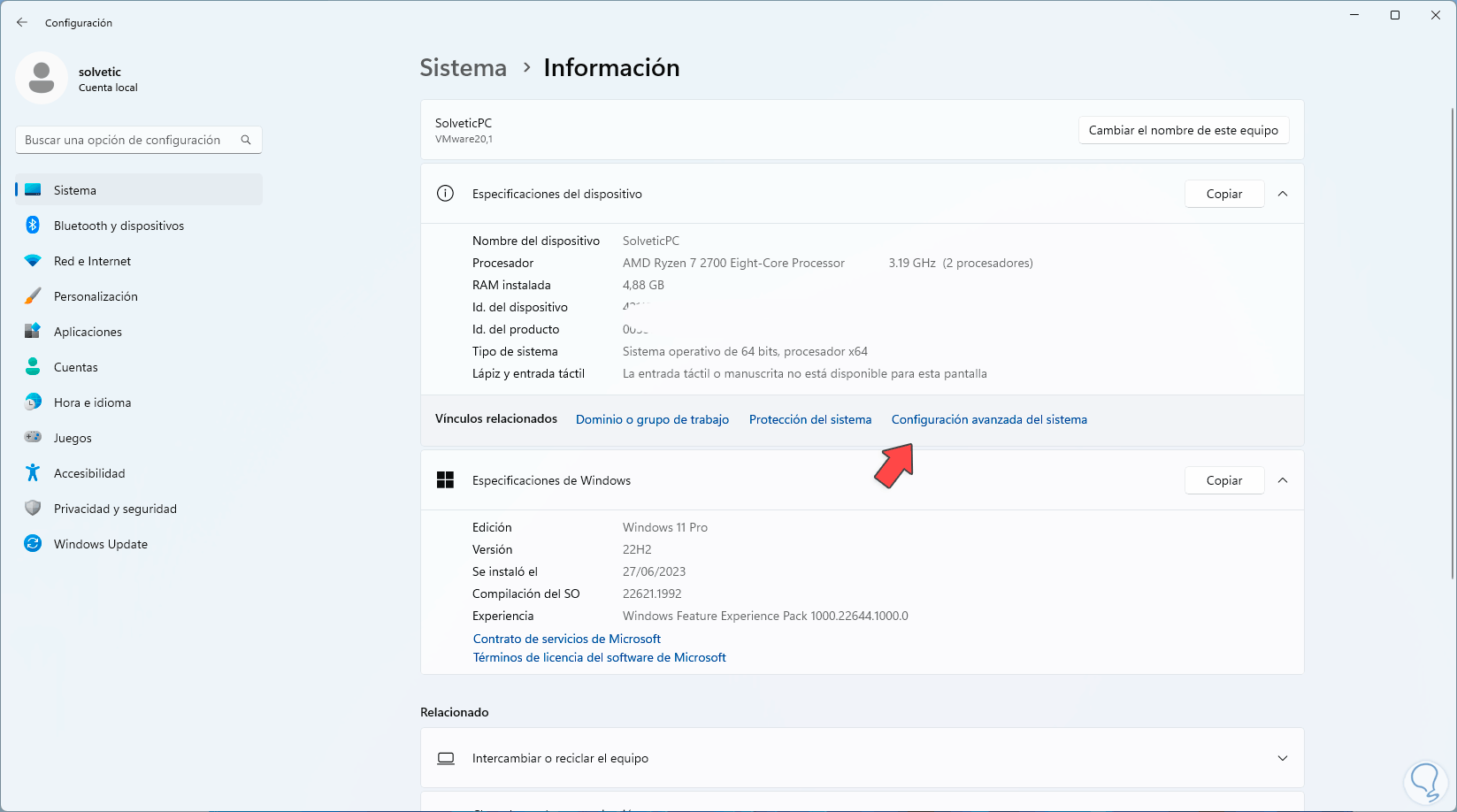Click the solvetic user avatar
This screenshot has width=1457, height=812.
pos(42,78)
